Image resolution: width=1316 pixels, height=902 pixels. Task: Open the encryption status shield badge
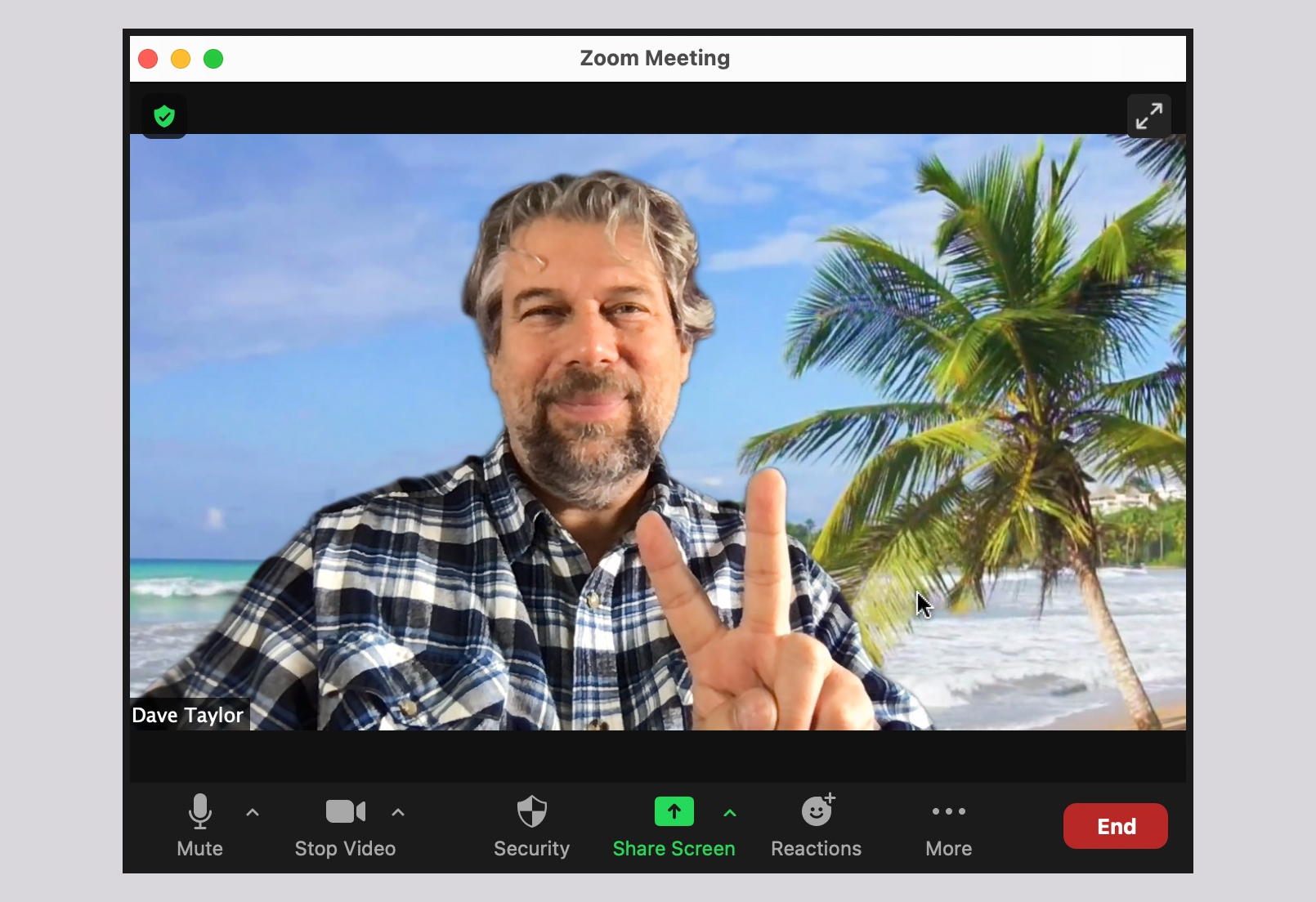coord(163,115)
